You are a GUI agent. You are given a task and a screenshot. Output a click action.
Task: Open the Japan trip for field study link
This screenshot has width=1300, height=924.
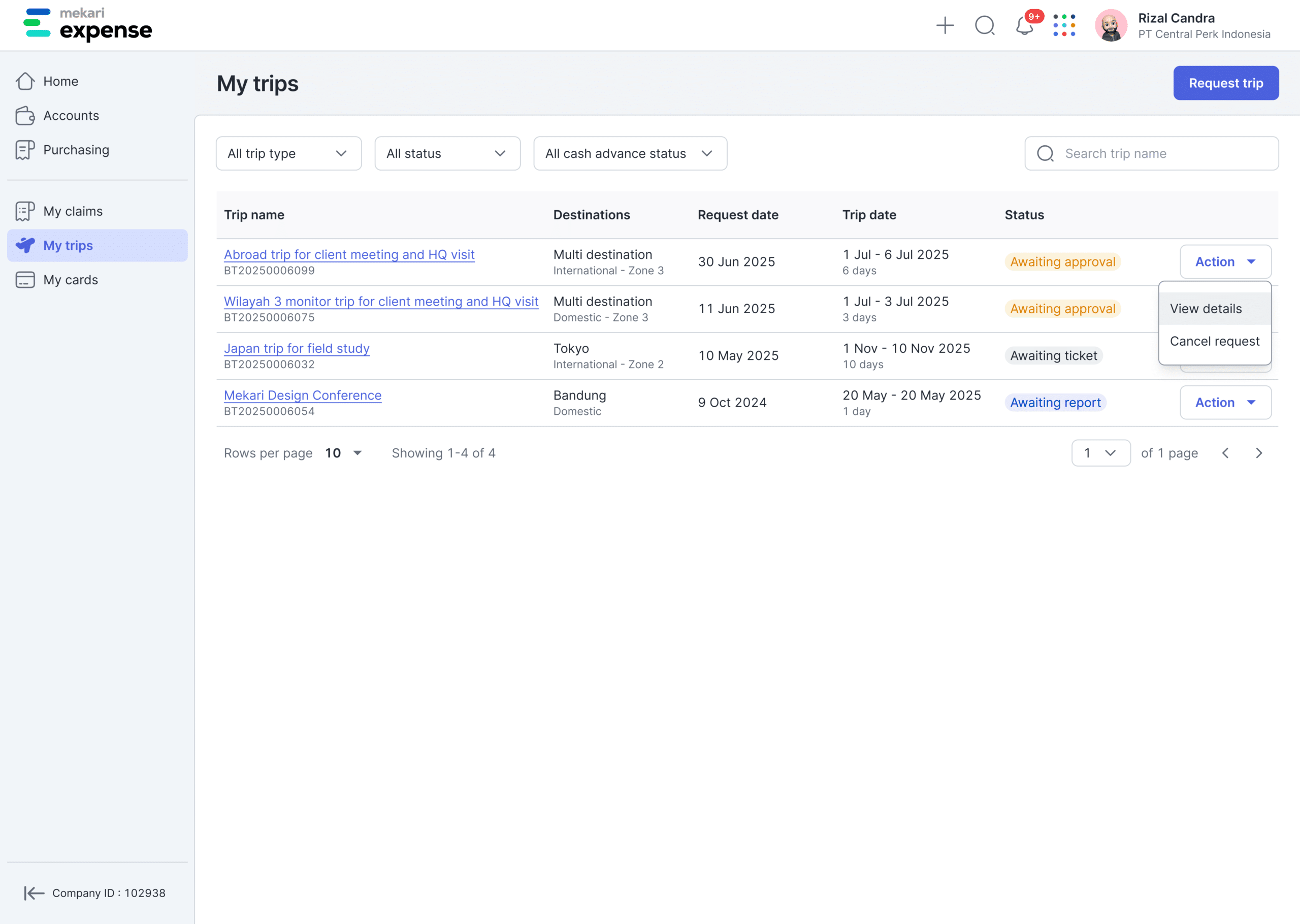pyautogui.click(x=297, y=348)
